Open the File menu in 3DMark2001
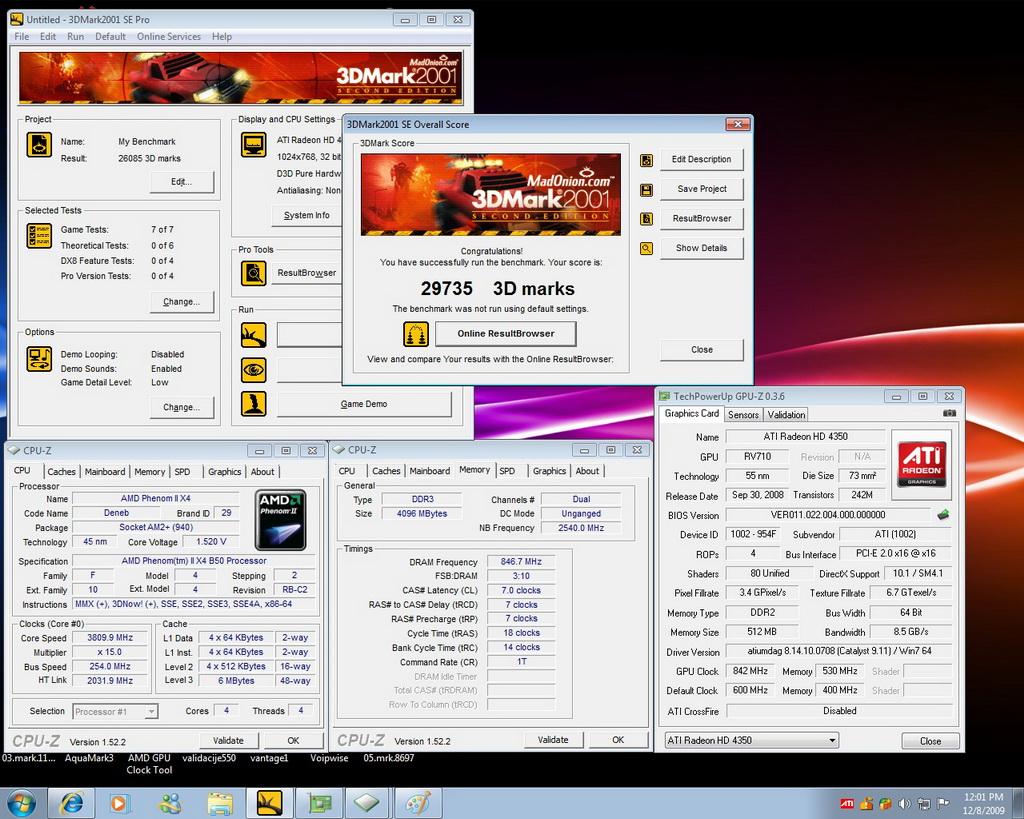The image size is (1024, 819). click(22, 37)
